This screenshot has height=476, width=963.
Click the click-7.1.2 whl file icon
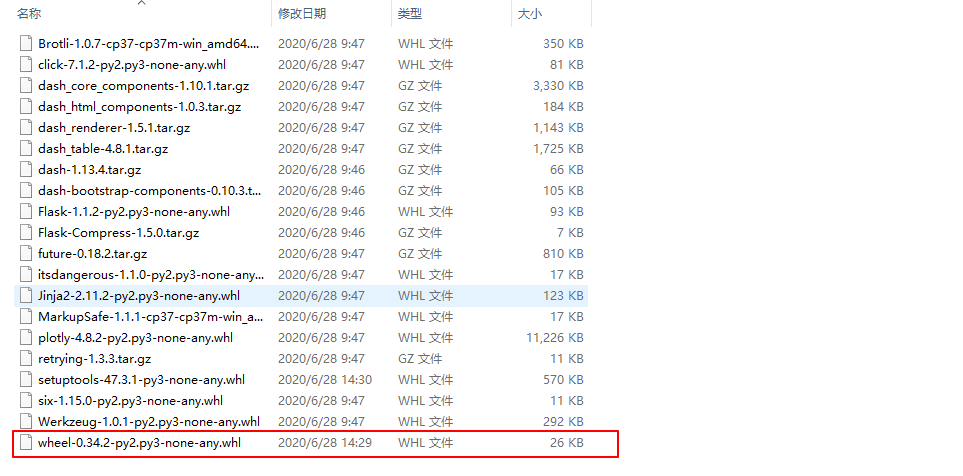point(25,64)
